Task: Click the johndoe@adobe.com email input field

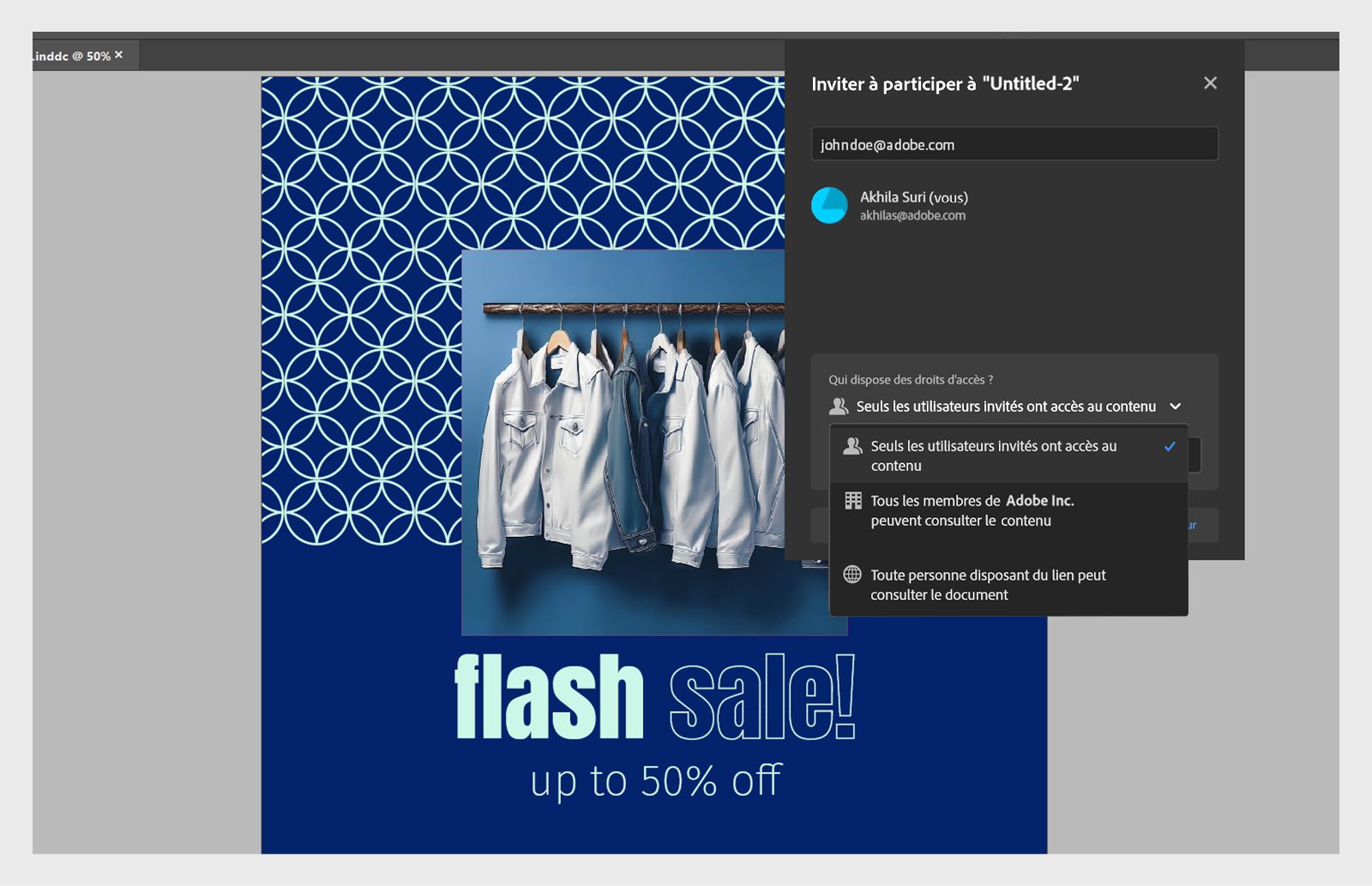Action: tap(1014, 144)
